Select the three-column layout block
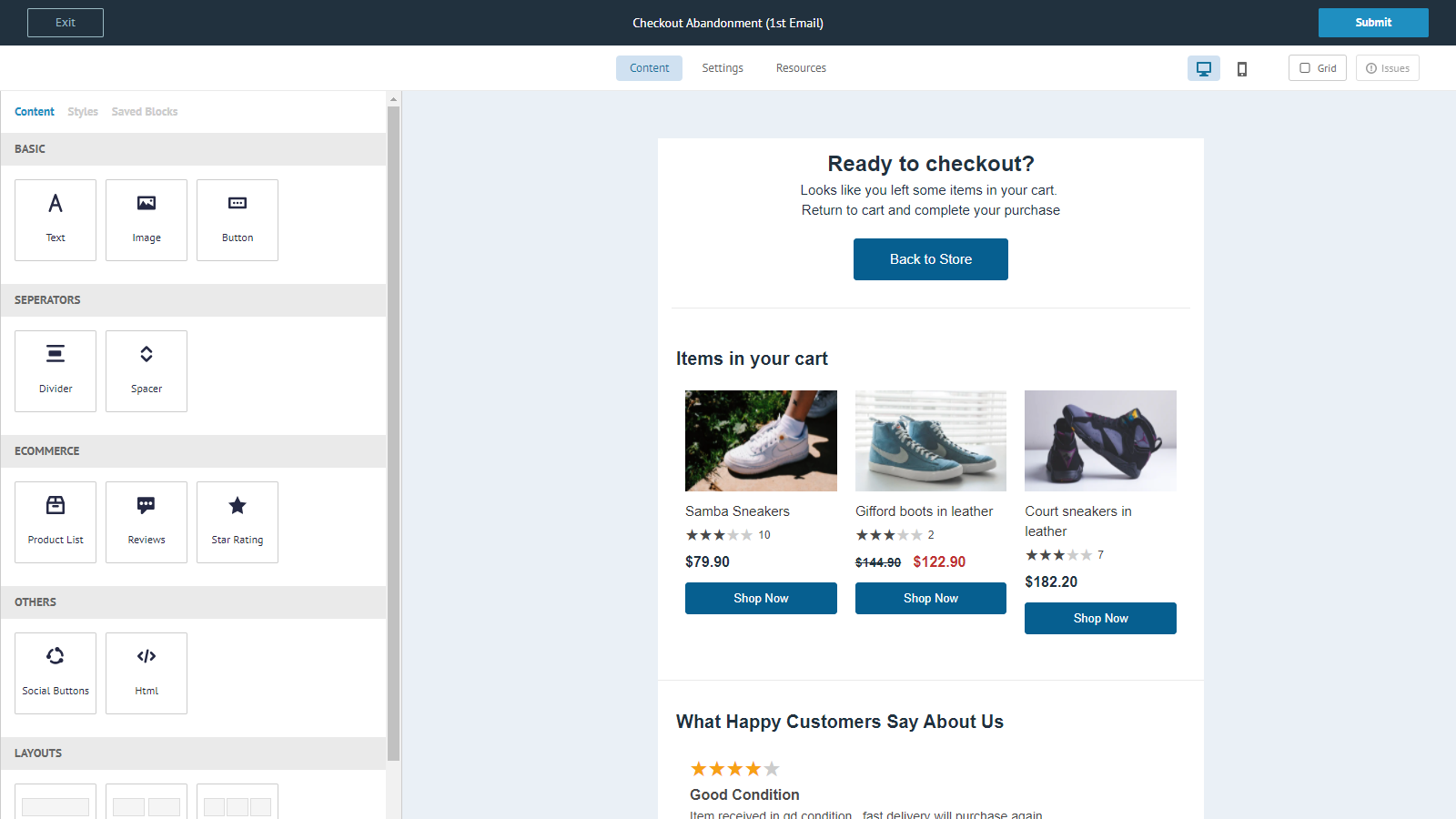1456x819 pixels. tap(238, 802)
